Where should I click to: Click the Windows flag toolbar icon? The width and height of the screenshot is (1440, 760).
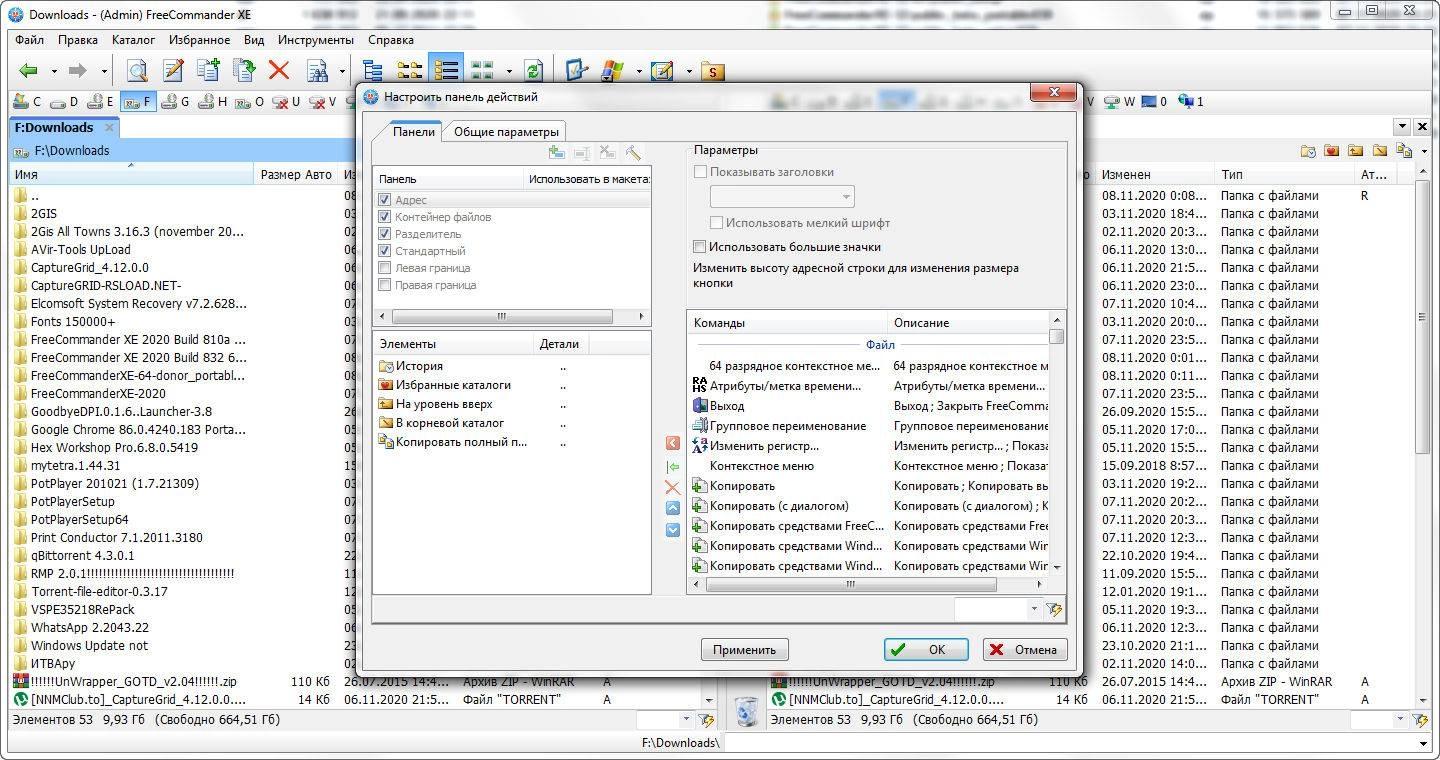612,70
